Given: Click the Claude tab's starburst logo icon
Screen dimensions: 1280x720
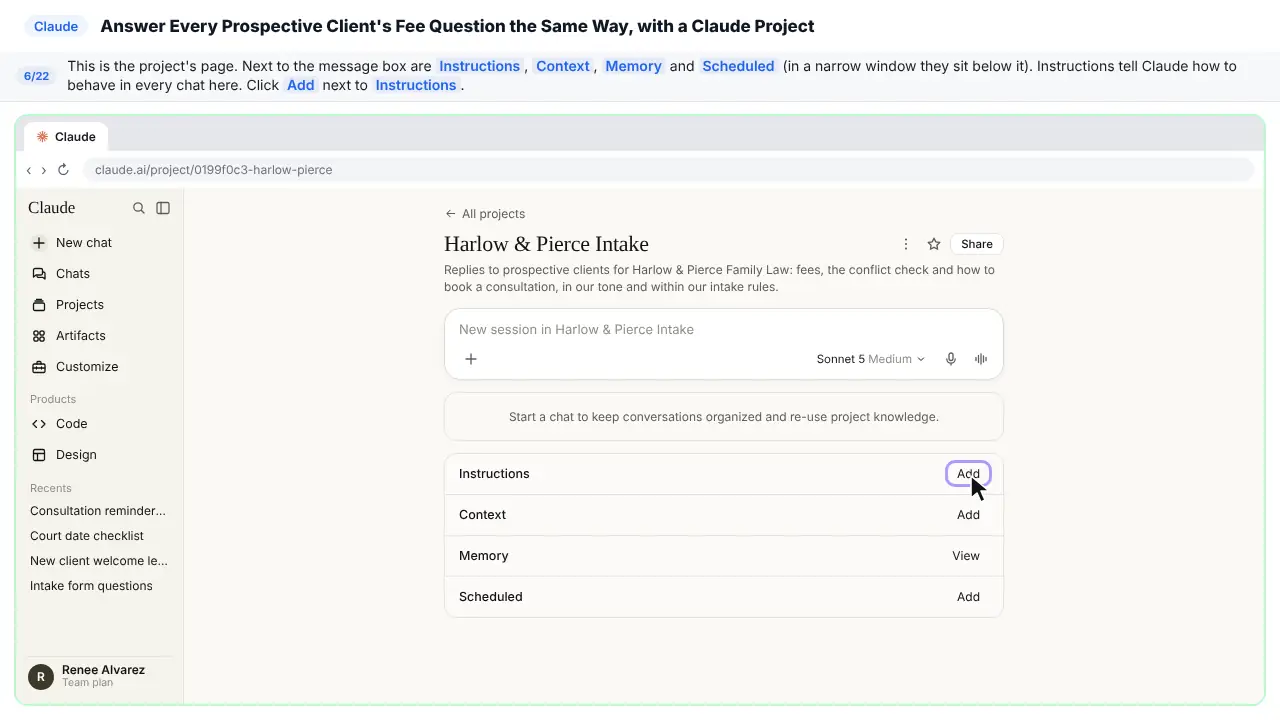Looking at the screenshot, I should point(42,137).
